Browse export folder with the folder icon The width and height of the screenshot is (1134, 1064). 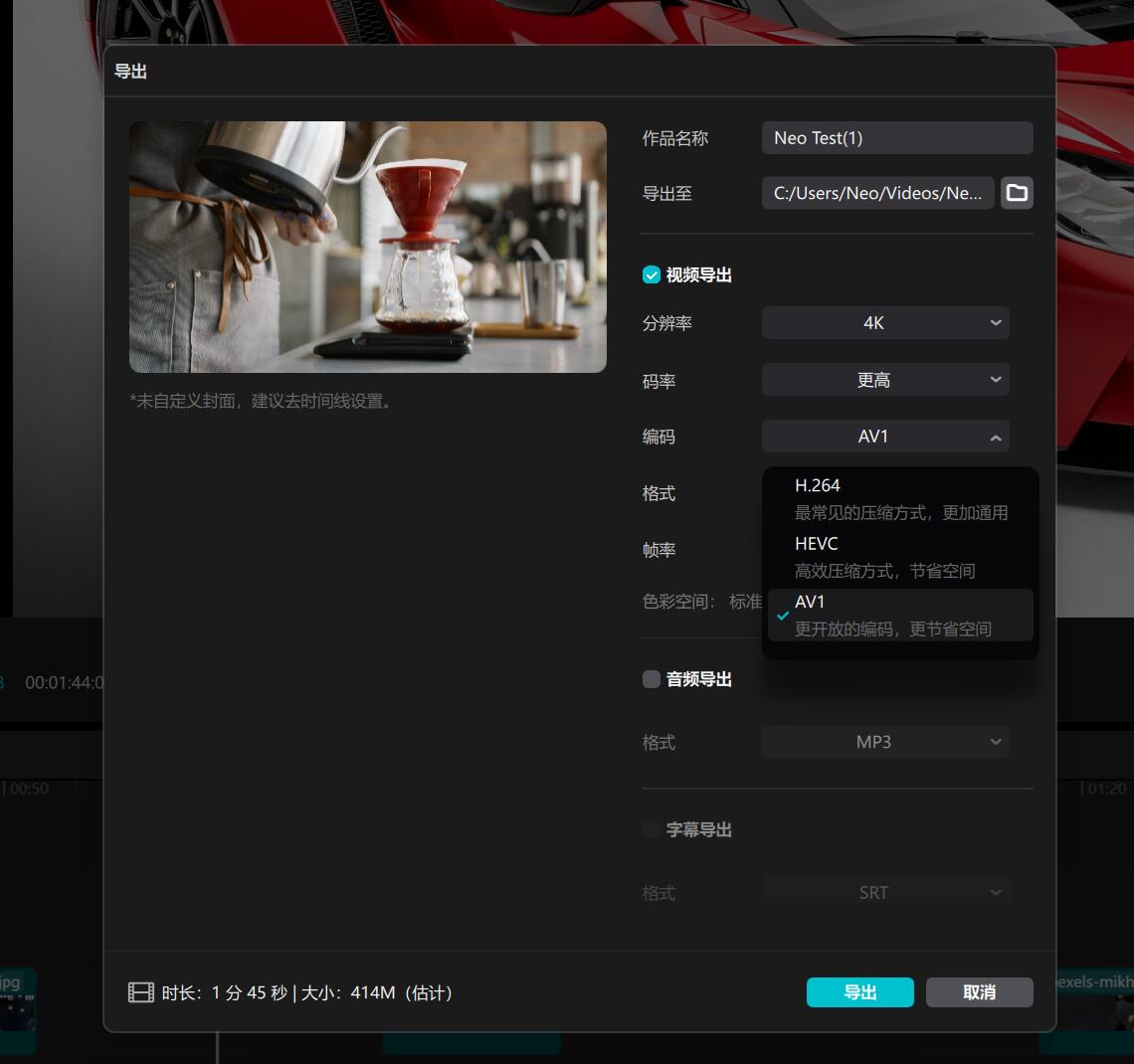pyautogui.click(x=1016, y=193)
